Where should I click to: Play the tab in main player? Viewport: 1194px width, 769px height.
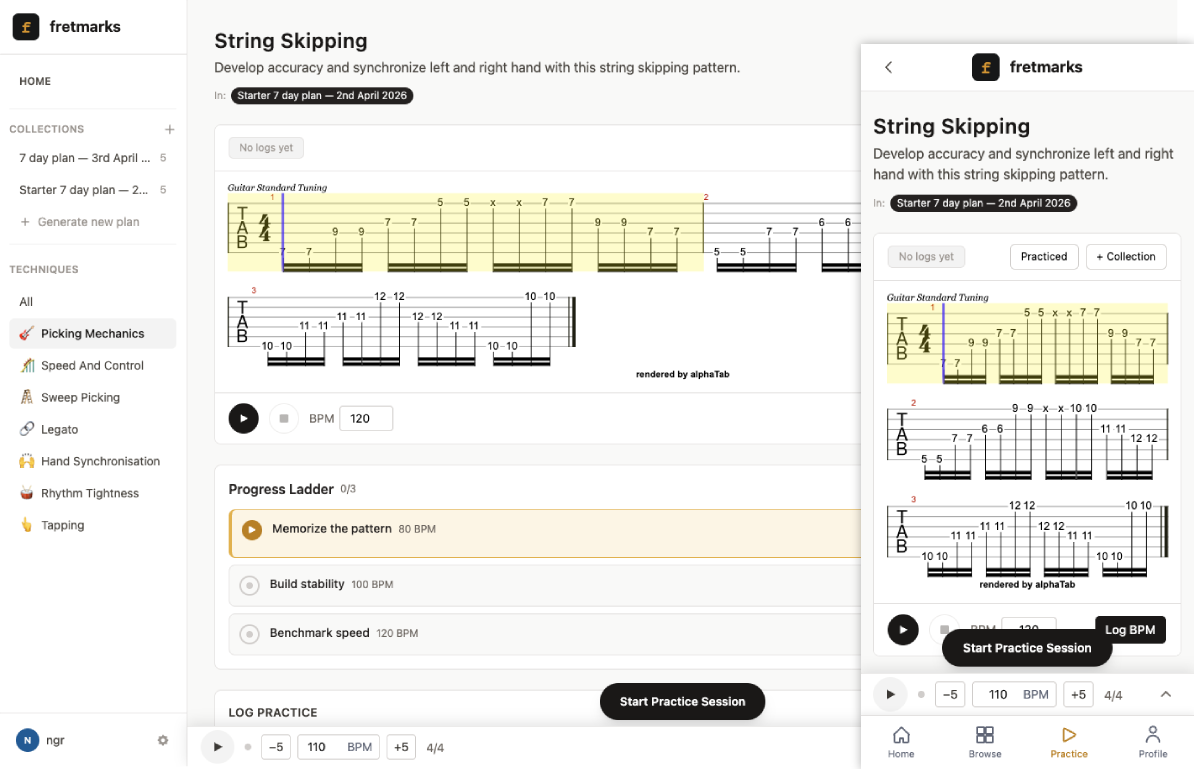[x=243, y=418]
